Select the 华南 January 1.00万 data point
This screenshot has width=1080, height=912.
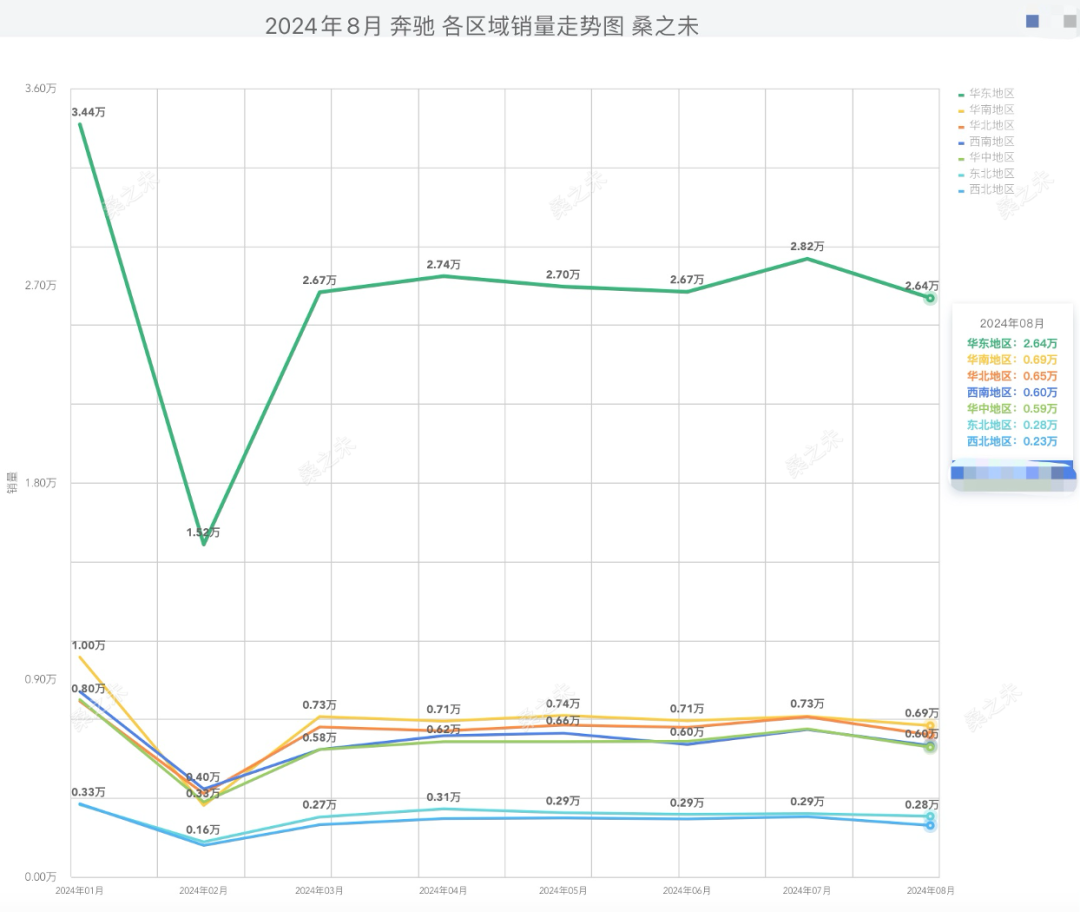79,657
